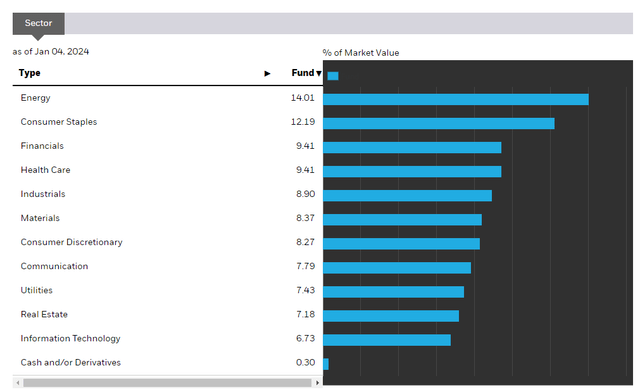Select the Real Estate row label
640x392 pixels.
pos(44,314)
